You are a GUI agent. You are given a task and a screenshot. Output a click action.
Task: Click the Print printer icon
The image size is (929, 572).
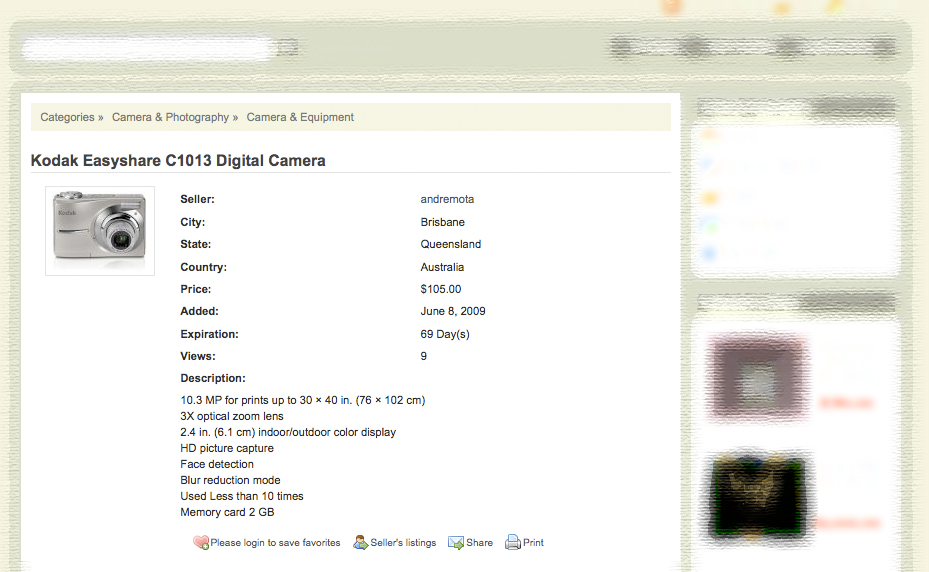pos(512,542)
